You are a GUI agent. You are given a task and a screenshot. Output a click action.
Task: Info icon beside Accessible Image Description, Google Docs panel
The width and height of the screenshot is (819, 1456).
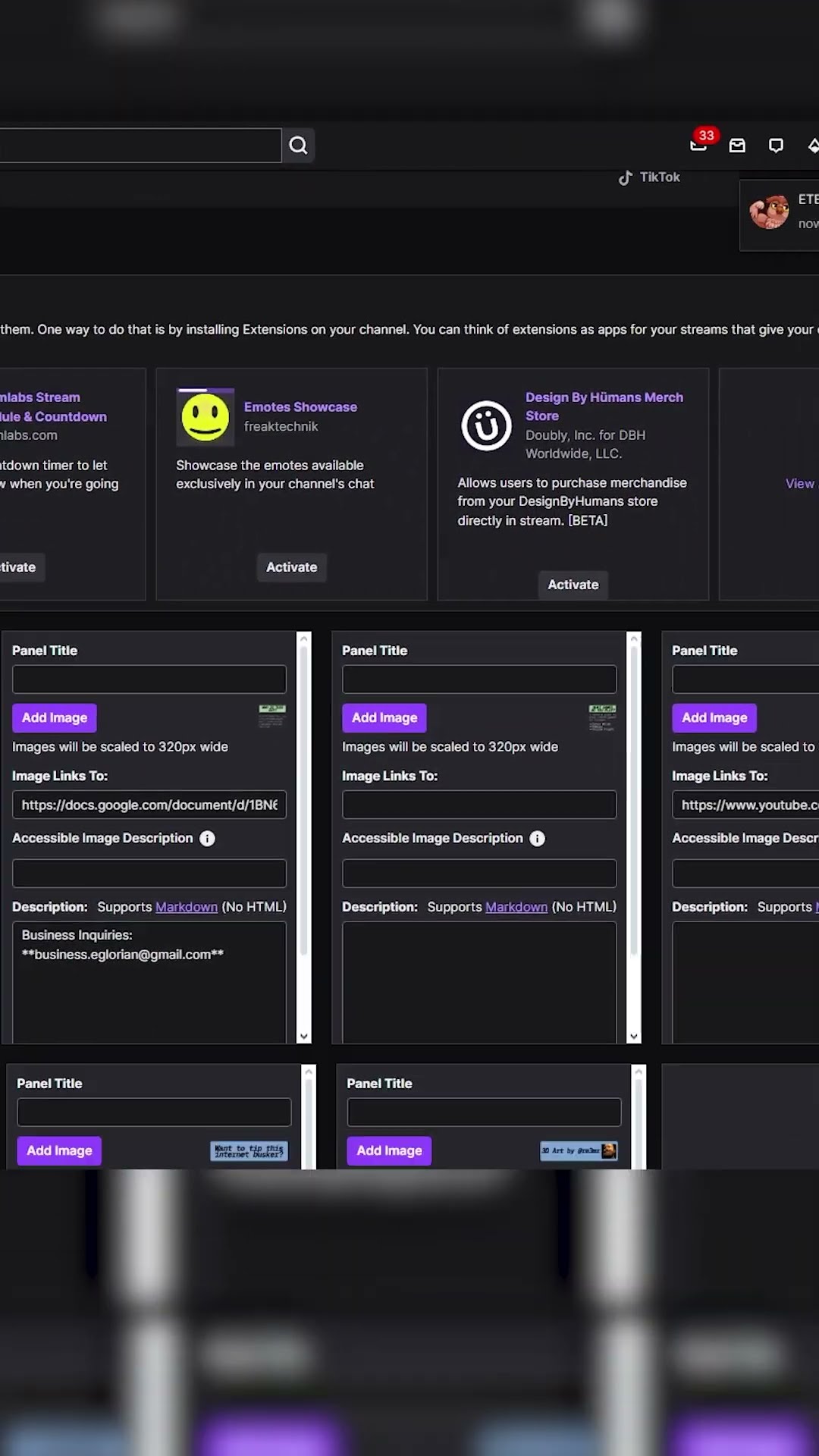pos(207,838)
